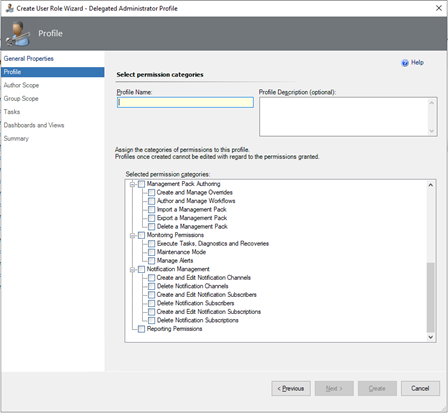
Task: Collapse the Monitoring Permissions tree node
Action: click(x=132, y=235)
